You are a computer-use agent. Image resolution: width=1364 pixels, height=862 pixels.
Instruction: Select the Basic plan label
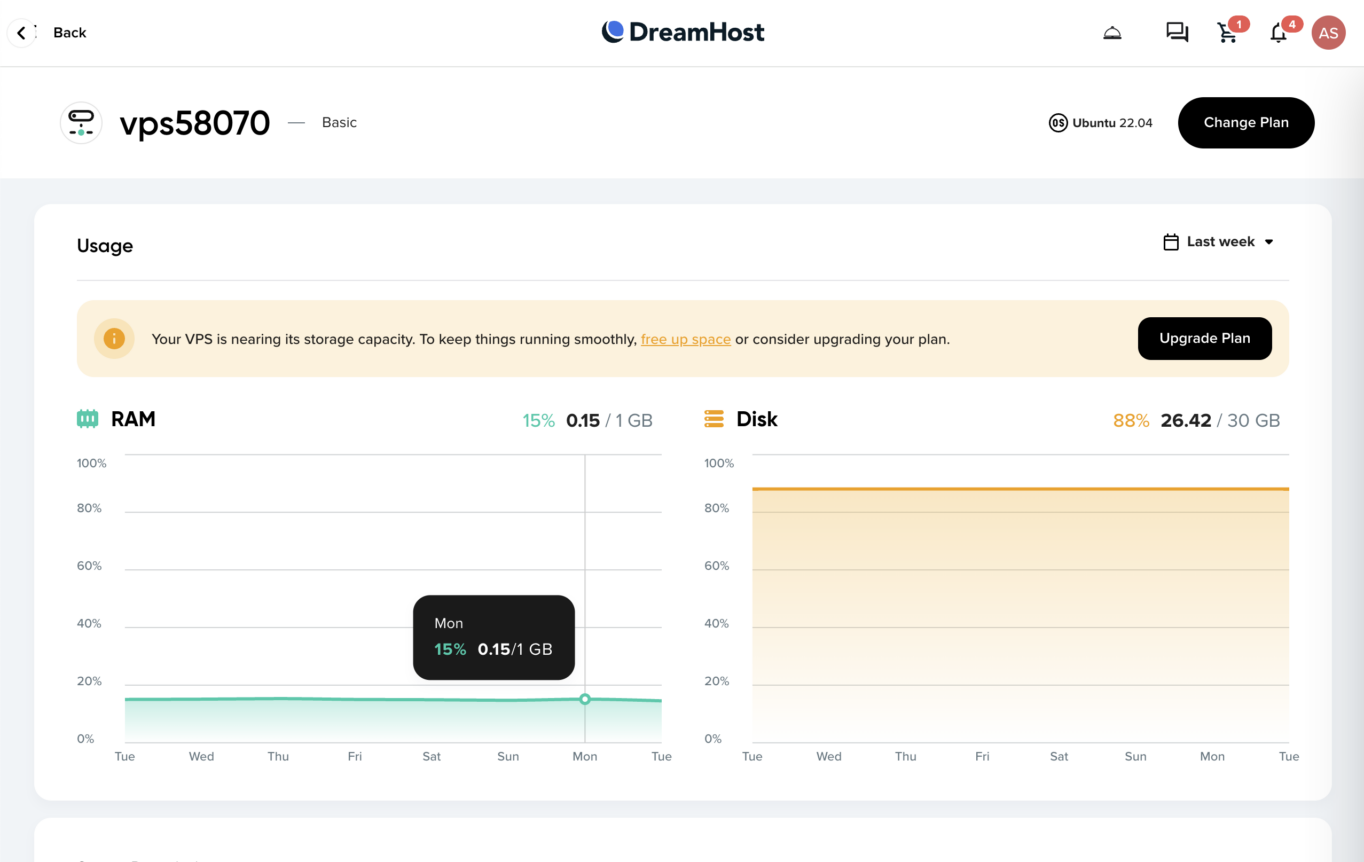click(x=339, y=122)
